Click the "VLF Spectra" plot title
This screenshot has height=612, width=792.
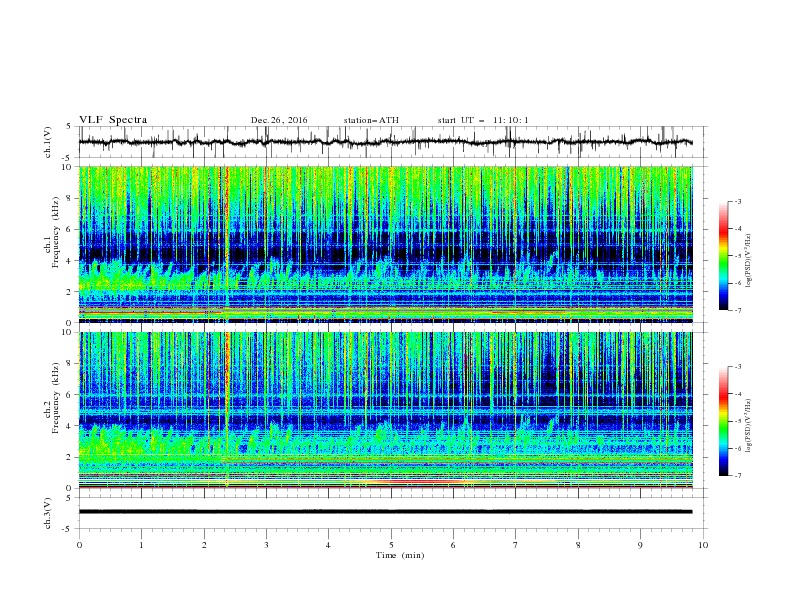(113, 120)
